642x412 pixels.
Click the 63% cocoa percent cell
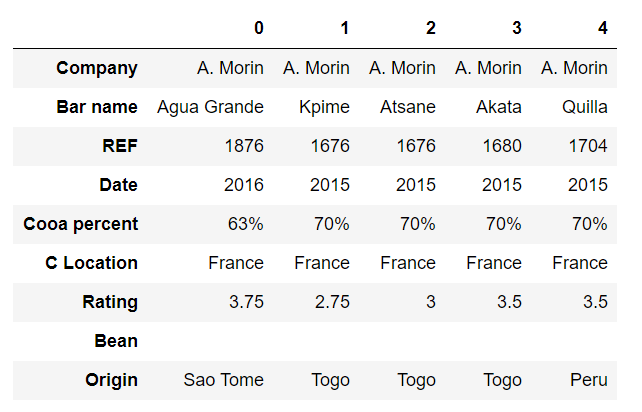[x=245, y=224]
